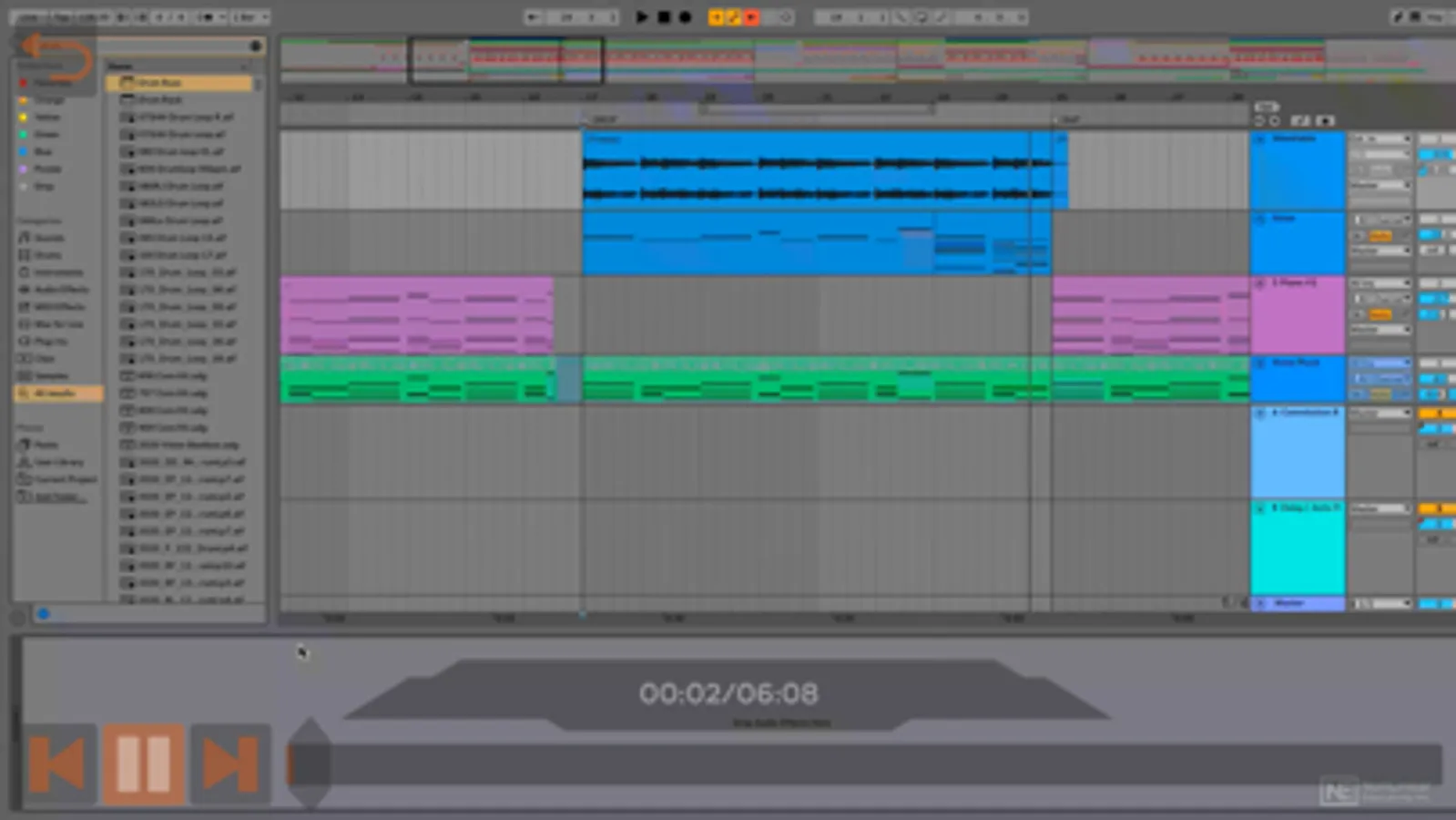
Task: Select the highlighted All results category
Action: [58, 394]
